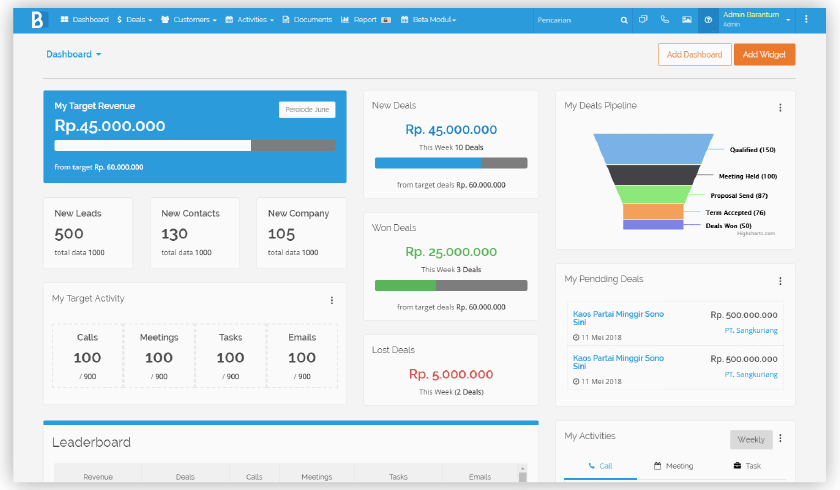Click the Add Widget button
Image resolution: width=840 pixels, height=490 pixels.
[764, 55]
